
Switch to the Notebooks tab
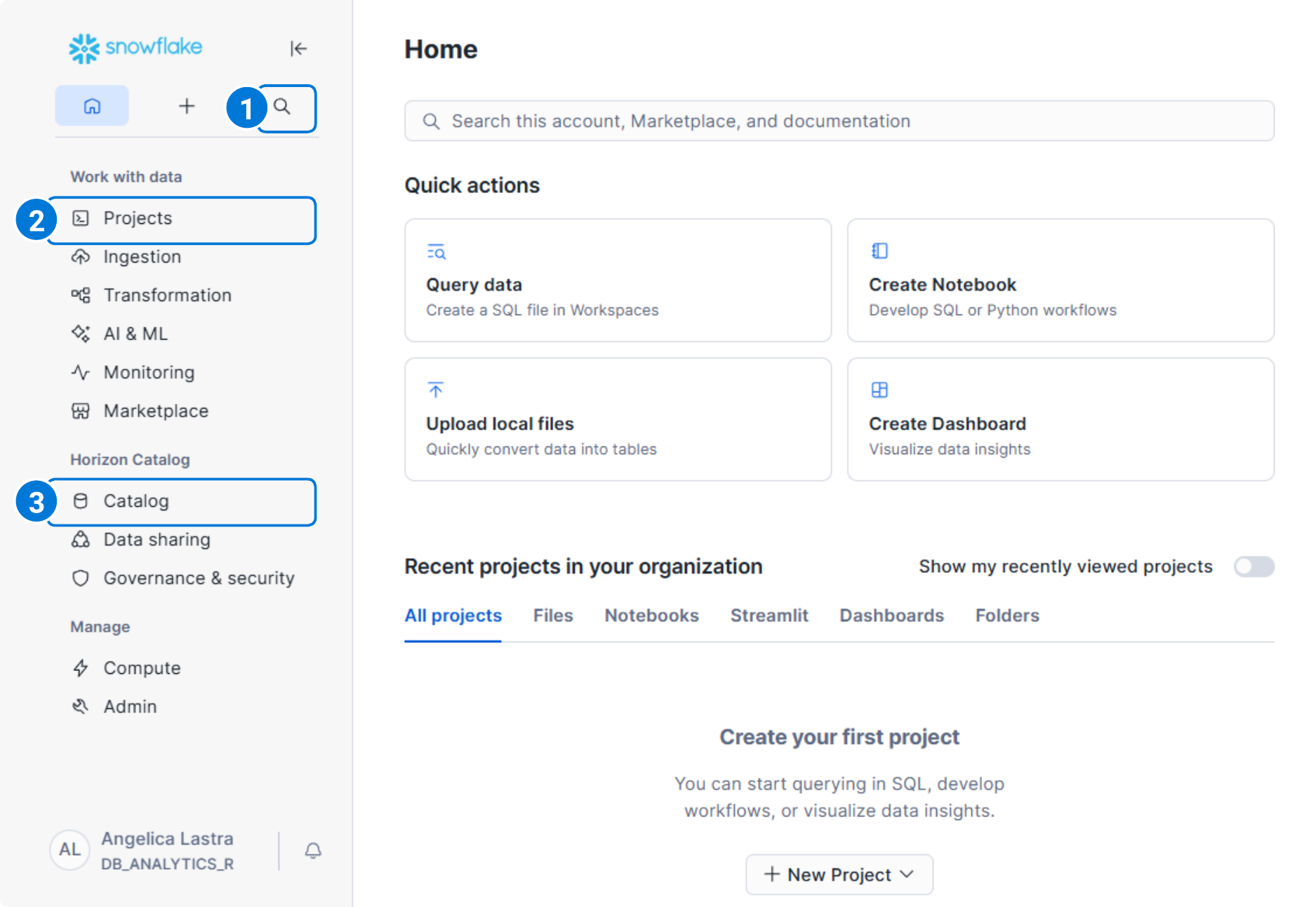(651, 615)
